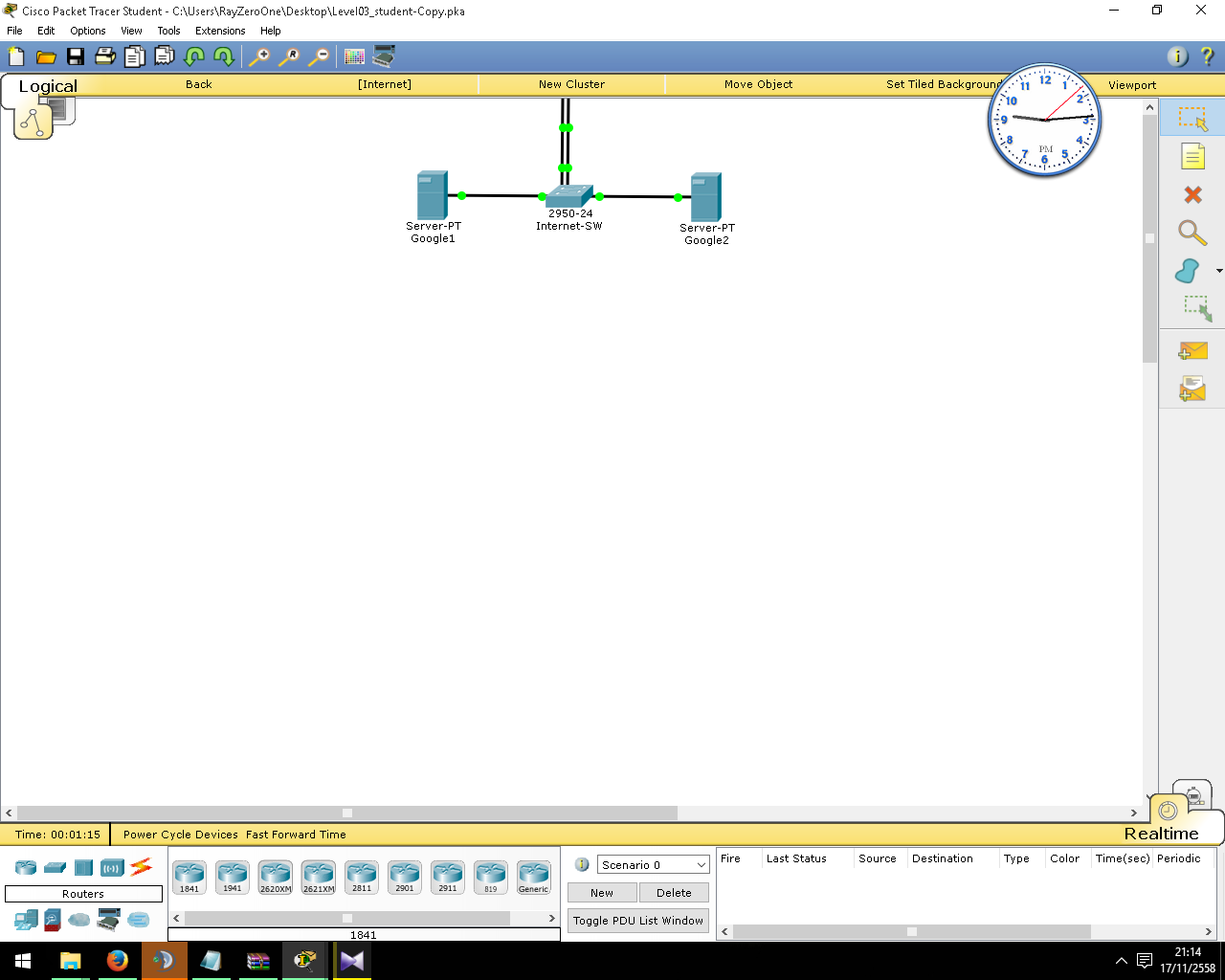The height and width of the screenshot is (980, 1225).
Task: Select the Inspect magnifier tool
Action: click(1192, 233)
